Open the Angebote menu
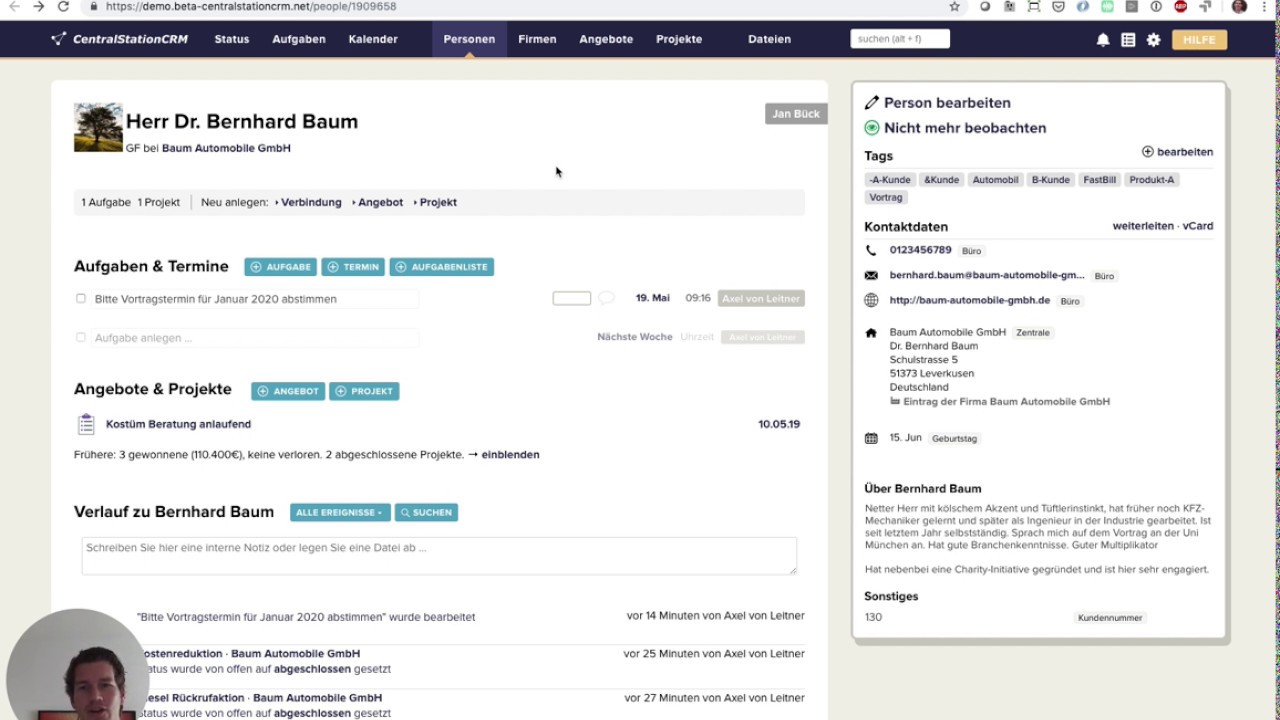This screenshot has width=1280, height=720. [x=606, y=39]
